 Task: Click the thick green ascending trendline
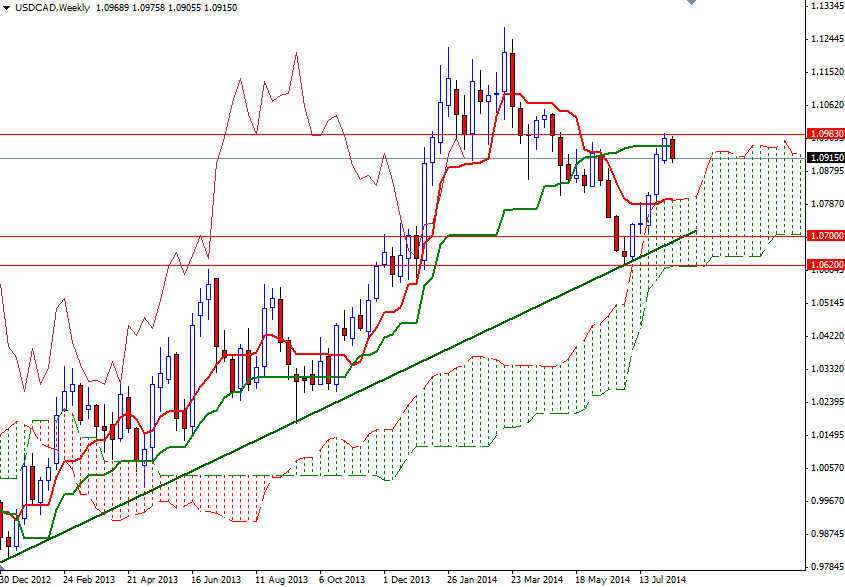point(350,400)
